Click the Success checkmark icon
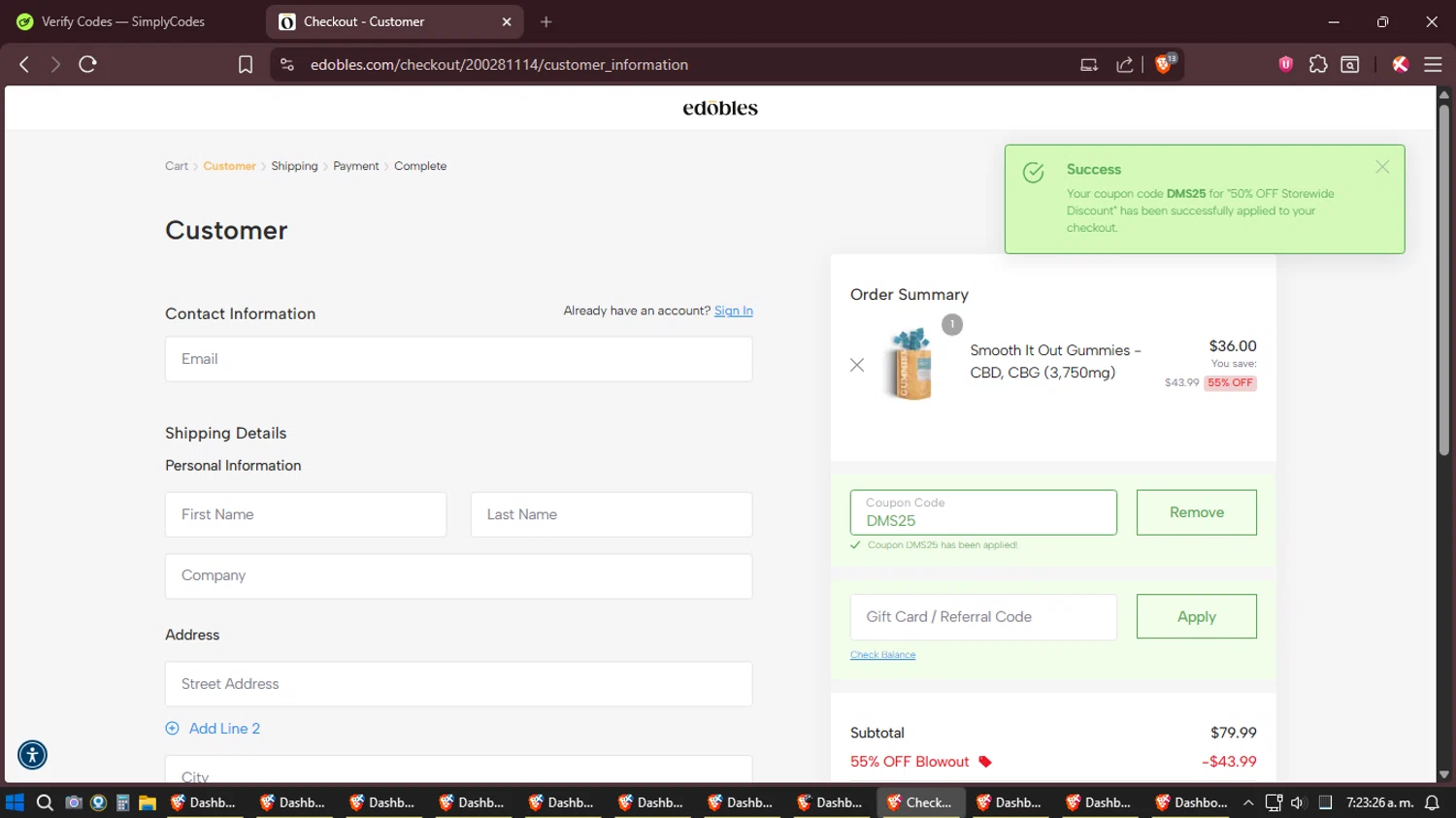Image resolution: width=1456 pixels, height=818 pixels. click(1034, 172)
